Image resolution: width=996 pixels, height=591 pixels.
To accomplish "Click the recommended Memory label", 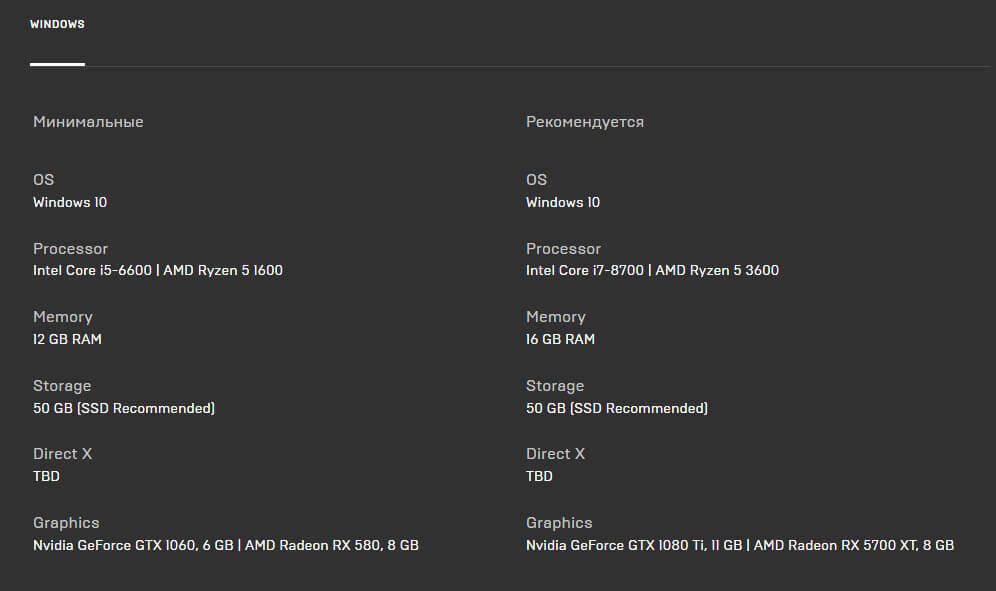I will pos(556,317).
